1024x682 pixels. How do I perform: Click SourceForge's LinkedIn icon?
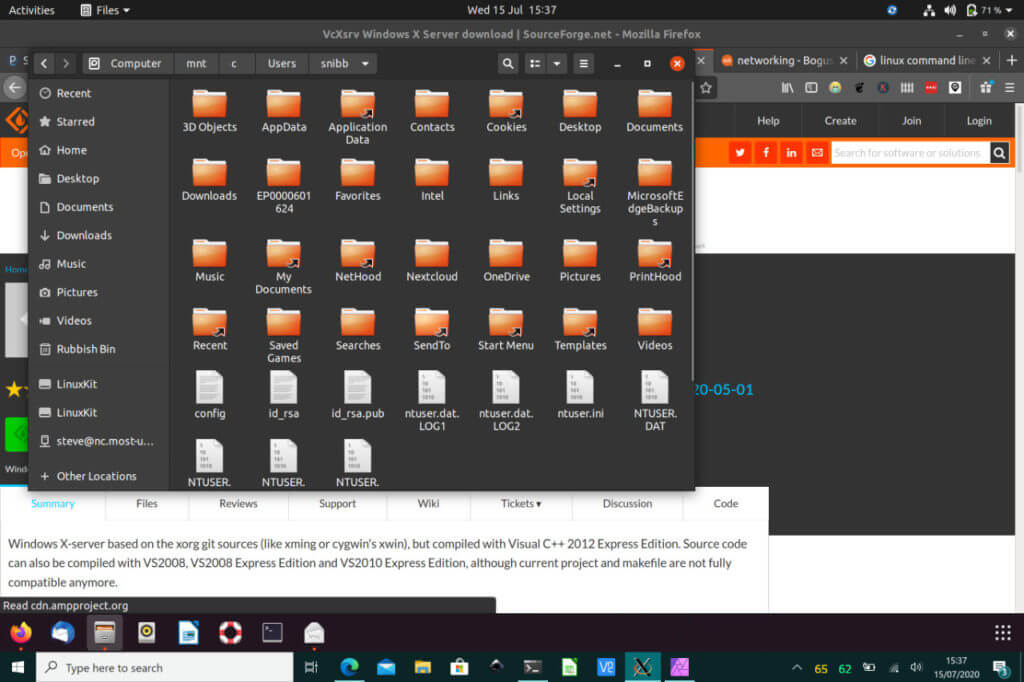click(791, 152)
